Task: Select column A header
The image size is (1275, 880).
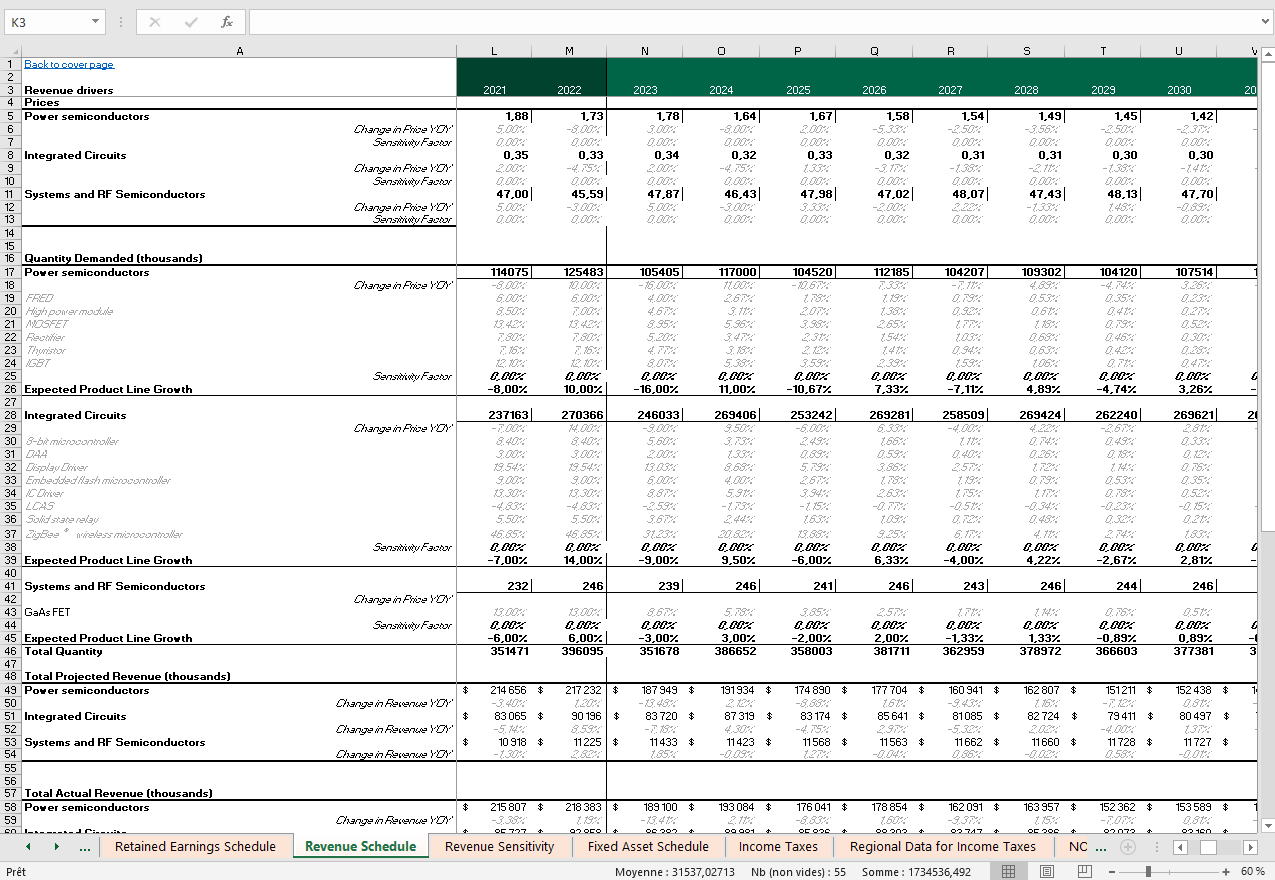Action: [239, 51]
